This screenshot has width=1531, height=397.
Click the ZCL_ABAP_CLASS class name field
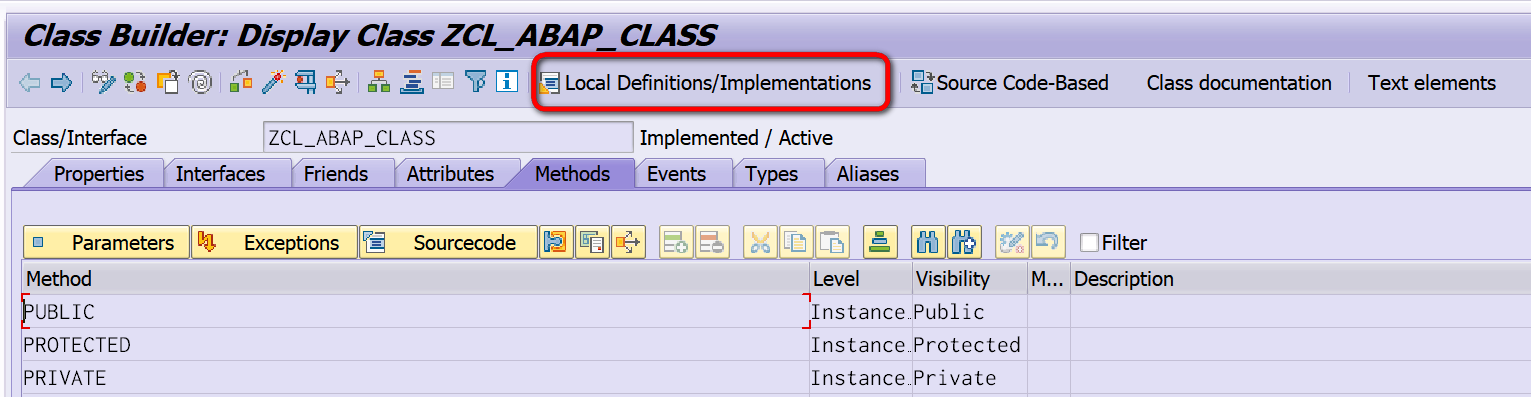448,138
